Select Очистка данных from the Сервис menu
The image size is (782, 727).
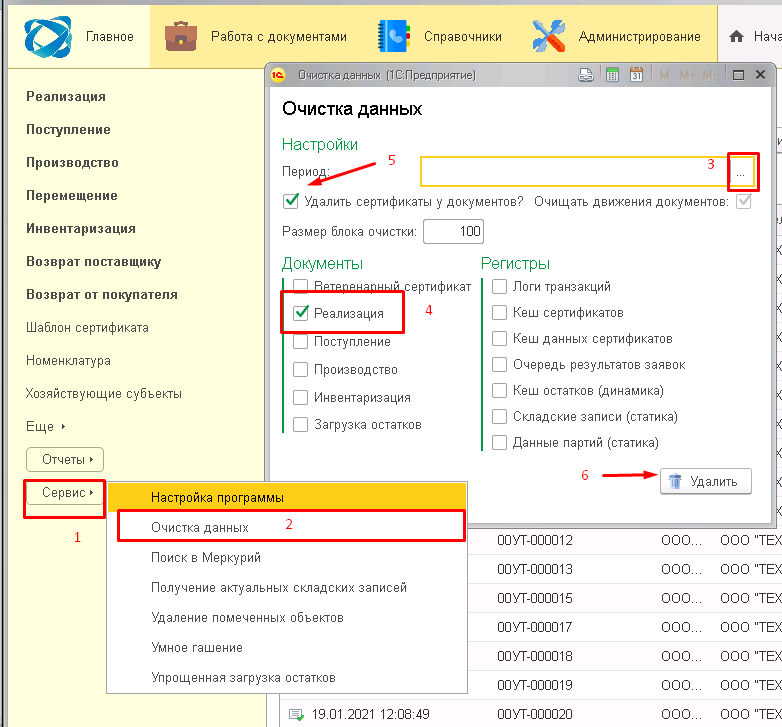tap(200, 526)
